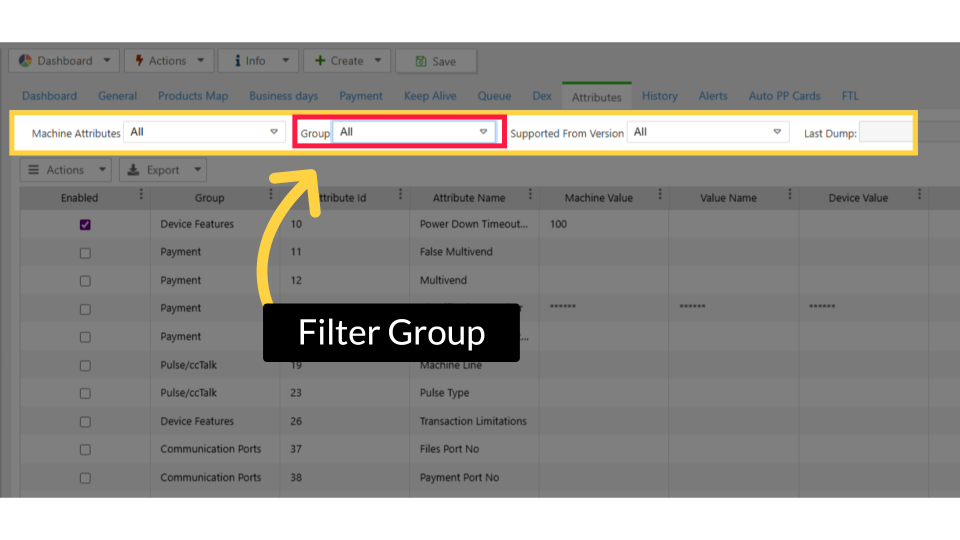Enable the Files Port No checkbox
Image resolution: width=960 pixels, height=540 pixels.
tap(85, 450)
